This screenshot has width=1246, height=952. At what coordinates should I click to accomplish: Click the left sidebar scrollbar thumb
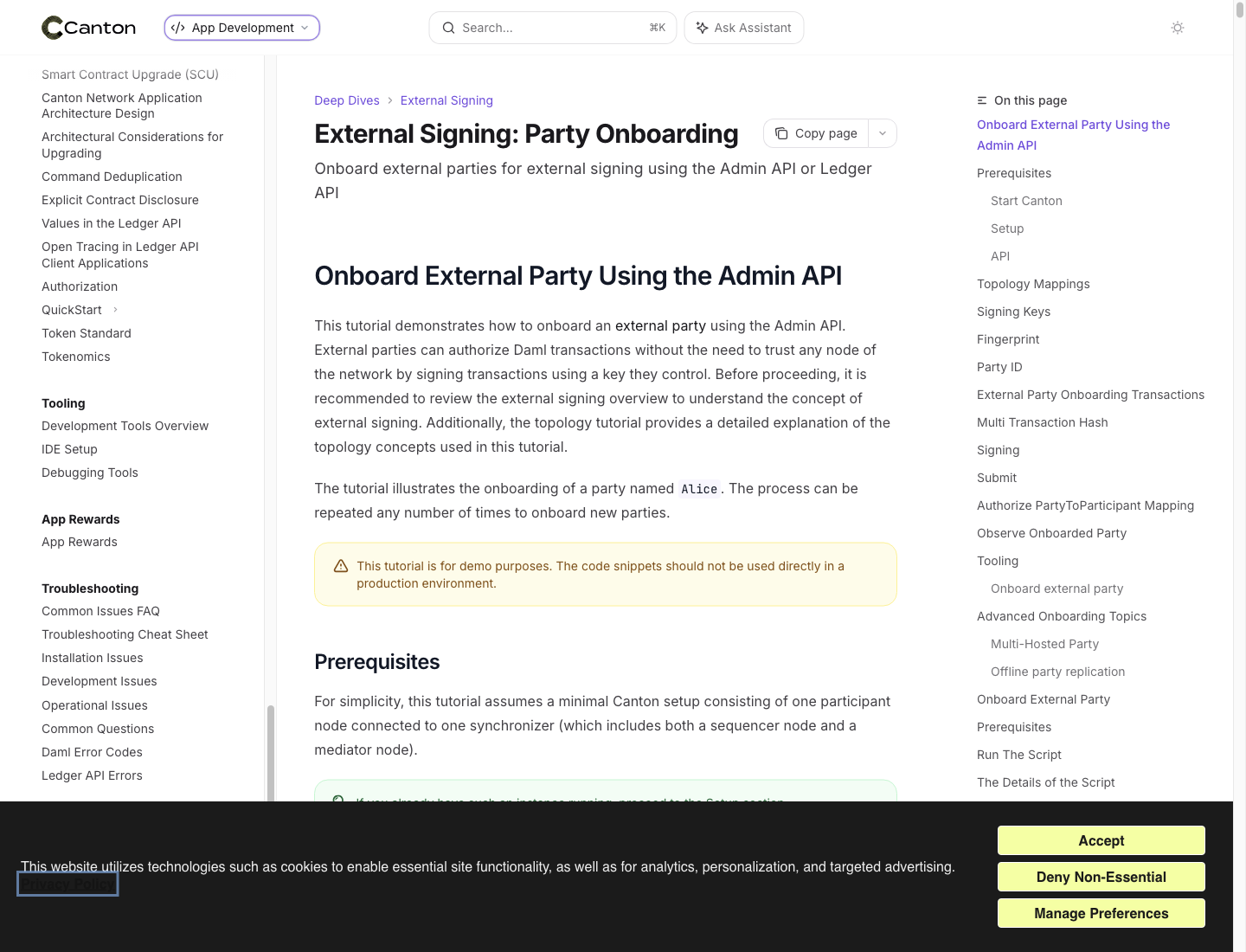[x=270, y=753]
